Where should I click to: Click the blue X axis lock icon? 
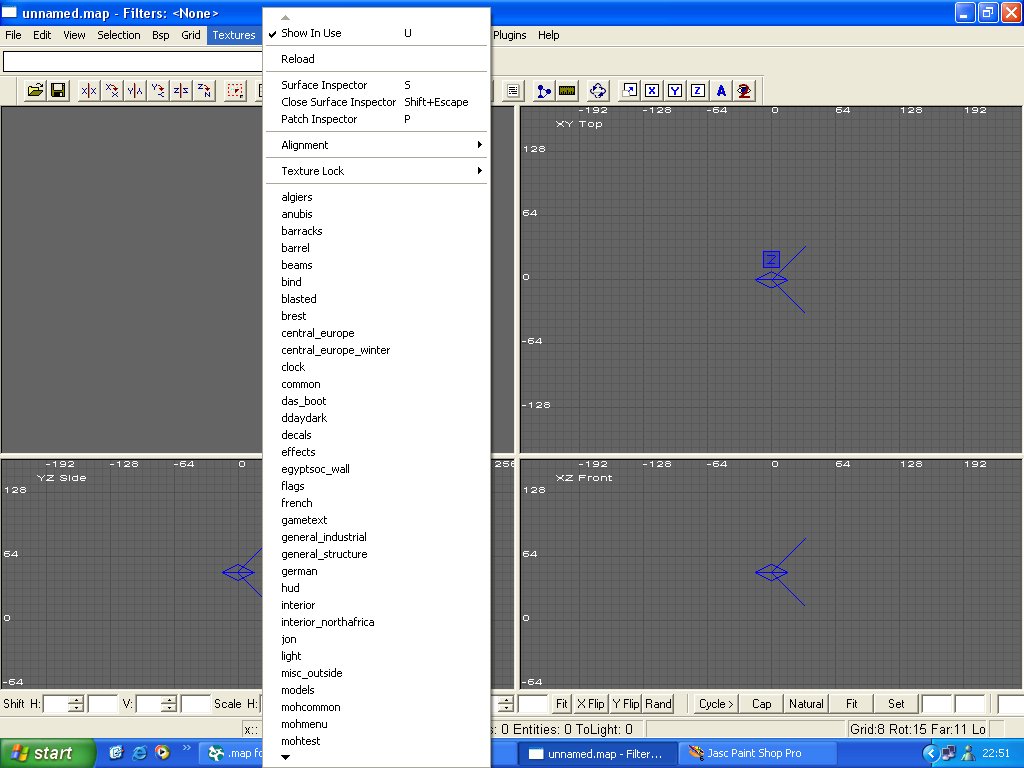tap(652, 91)
